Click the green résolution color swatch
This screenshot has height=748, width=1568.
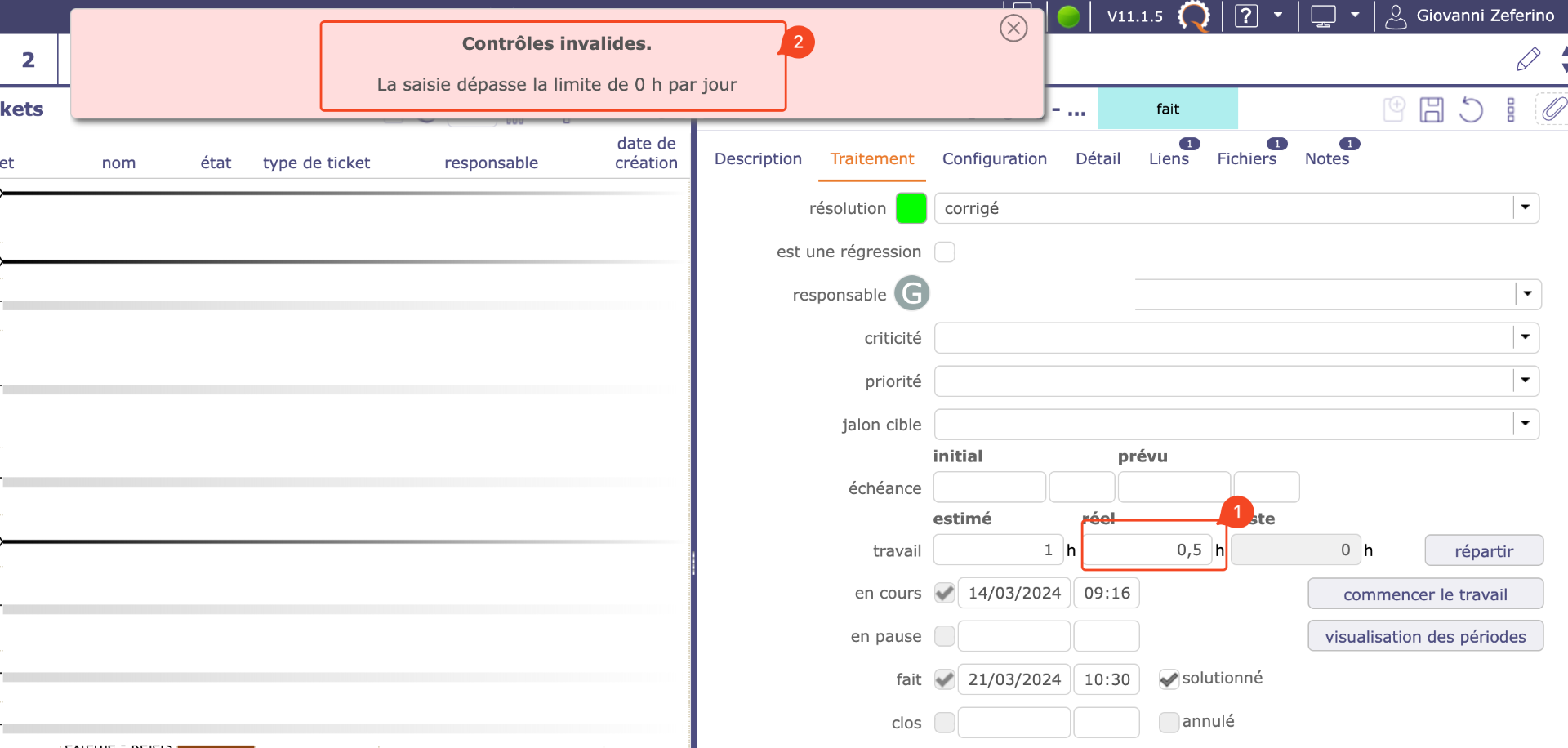[911, 208]
